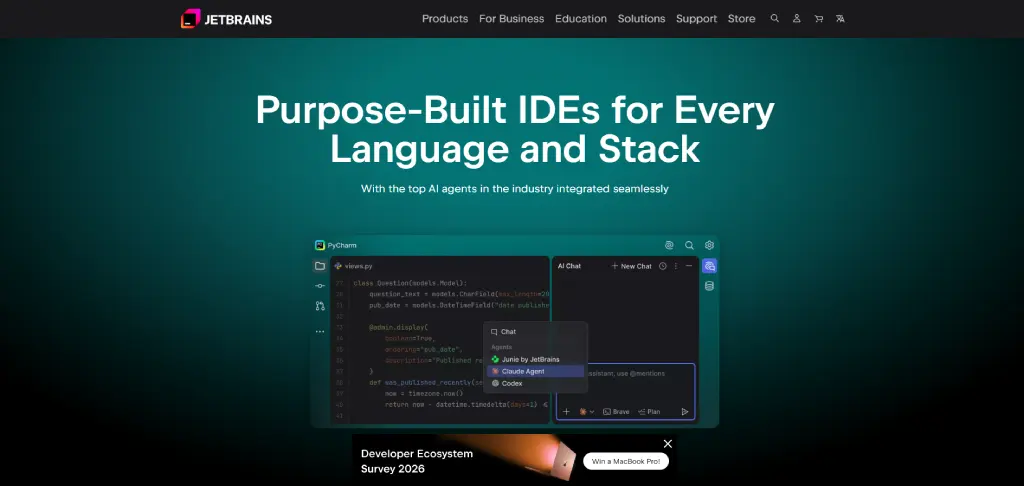Open the language selector icon
1024x486 pixels.
(x=840, y=18)
